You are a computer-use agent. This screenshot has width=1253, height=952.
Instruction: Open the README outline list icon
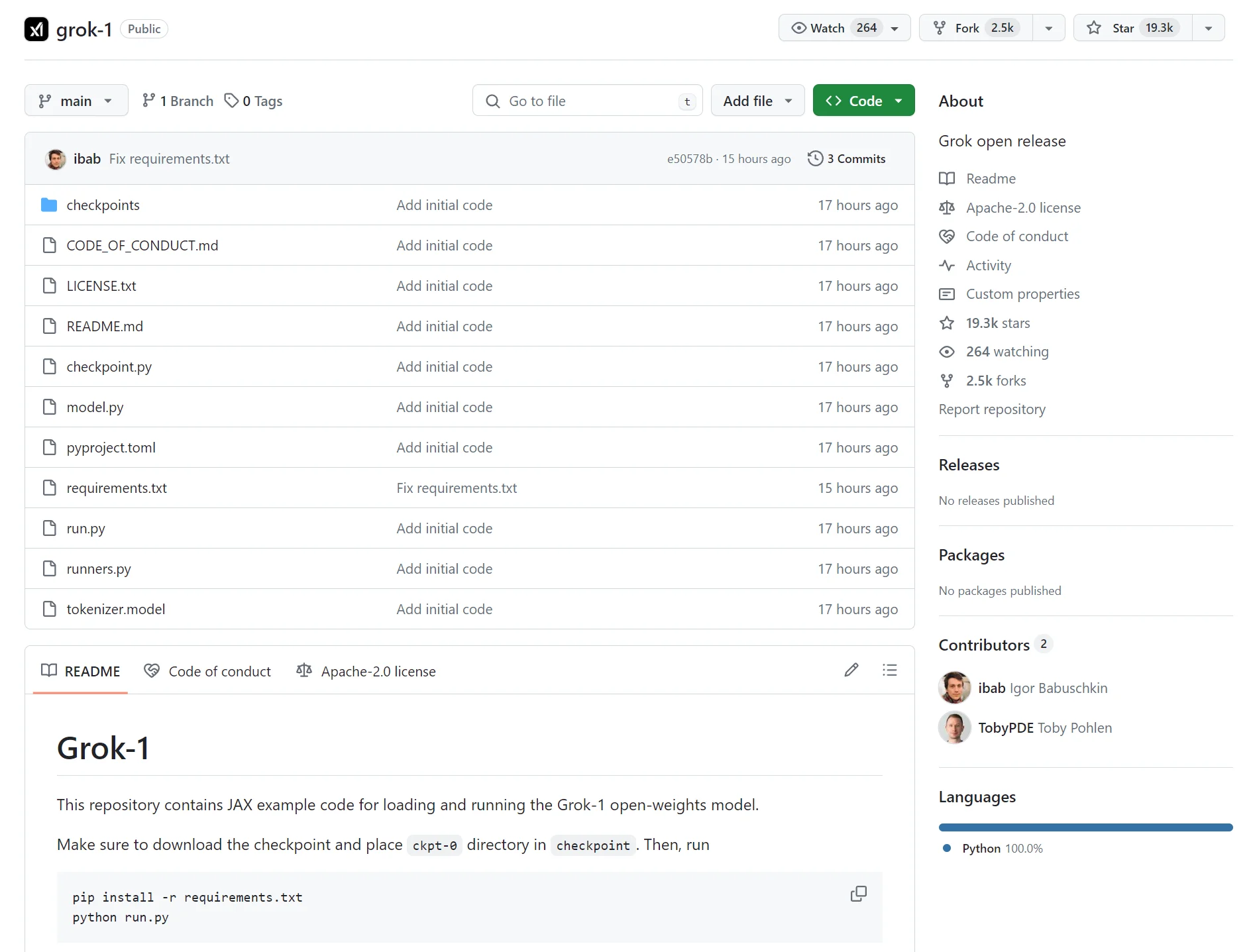tap(890, 670)
